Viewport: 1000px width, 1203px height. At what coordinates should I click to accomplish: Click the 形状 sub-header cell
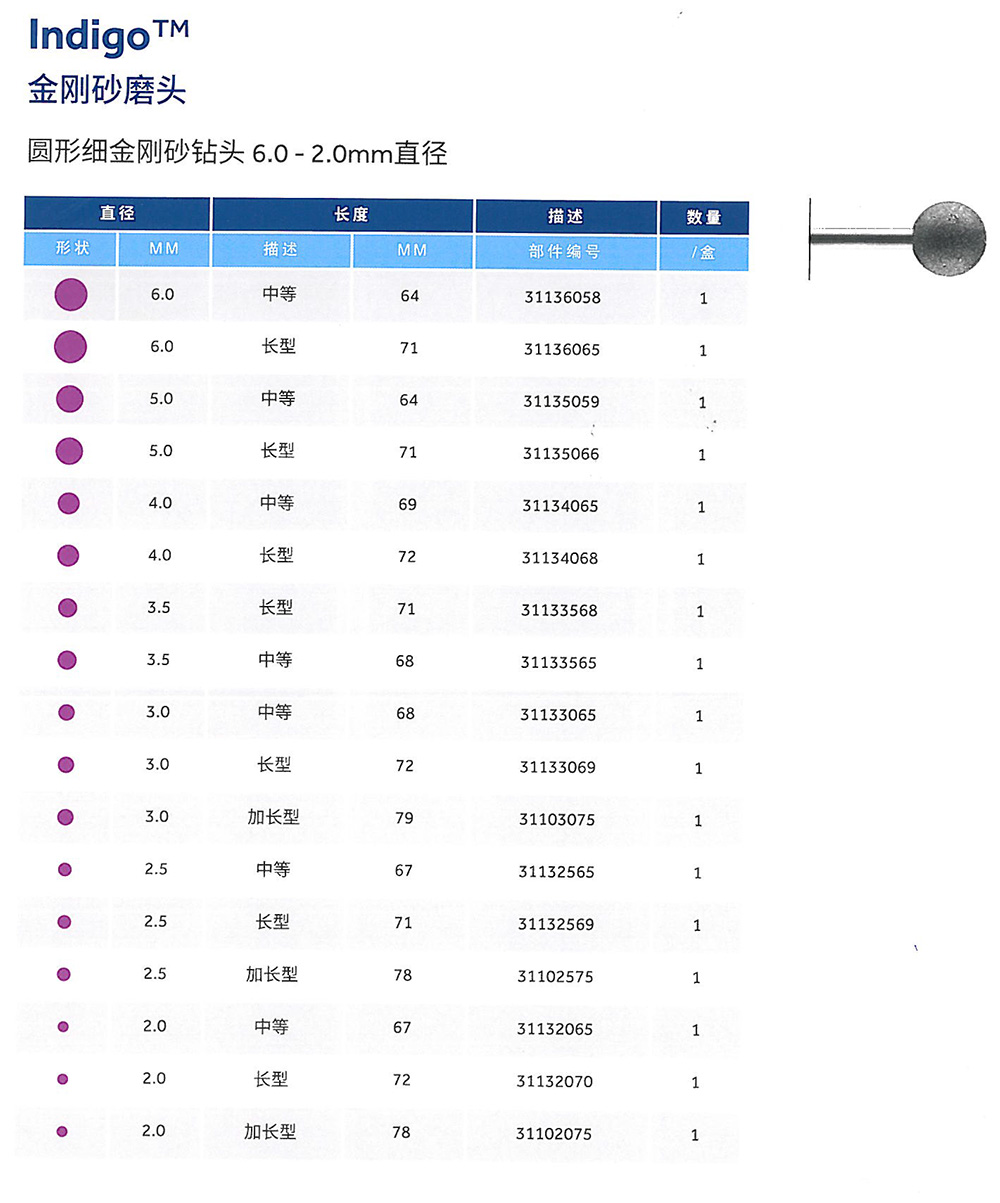point(70,249)
